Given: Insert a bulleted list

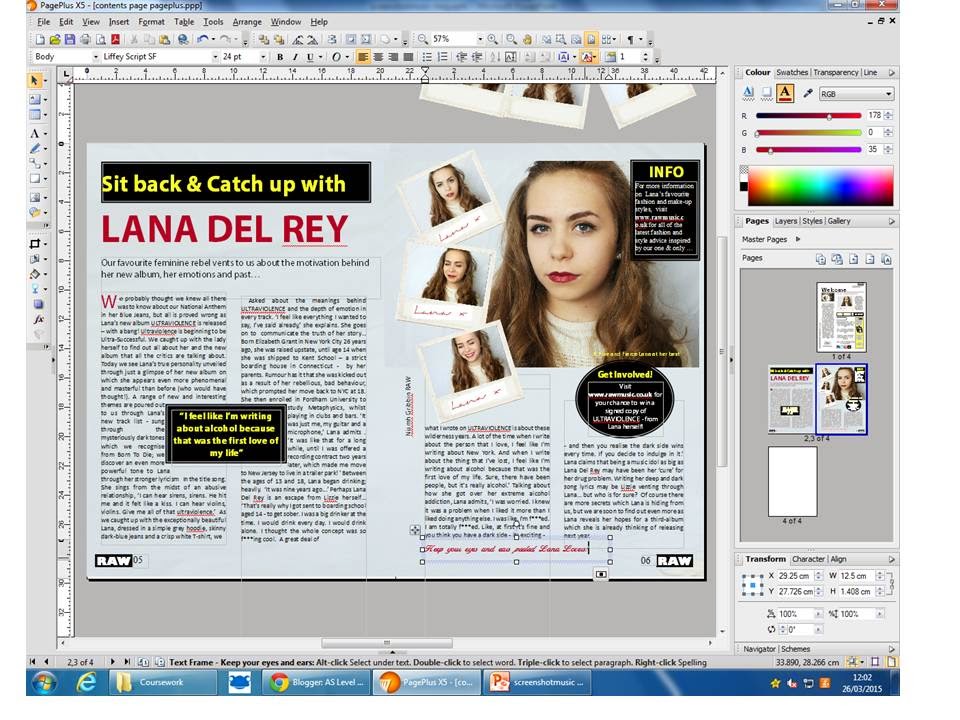Looking at the screenshot, I should click(427, 57).
